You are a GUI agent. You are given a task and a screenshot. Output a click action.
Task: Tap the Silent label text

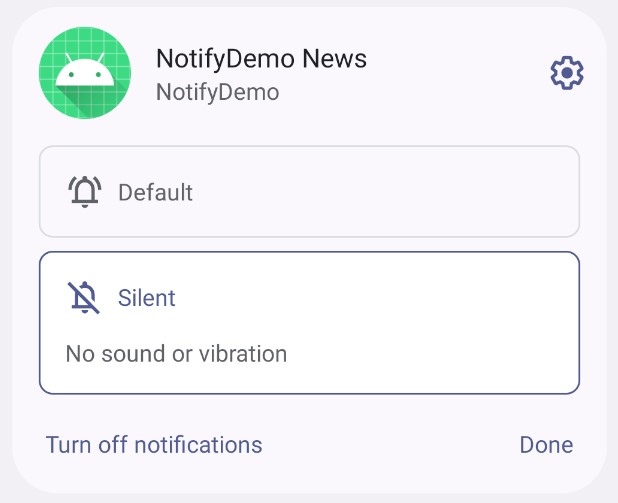pos(147,298)
